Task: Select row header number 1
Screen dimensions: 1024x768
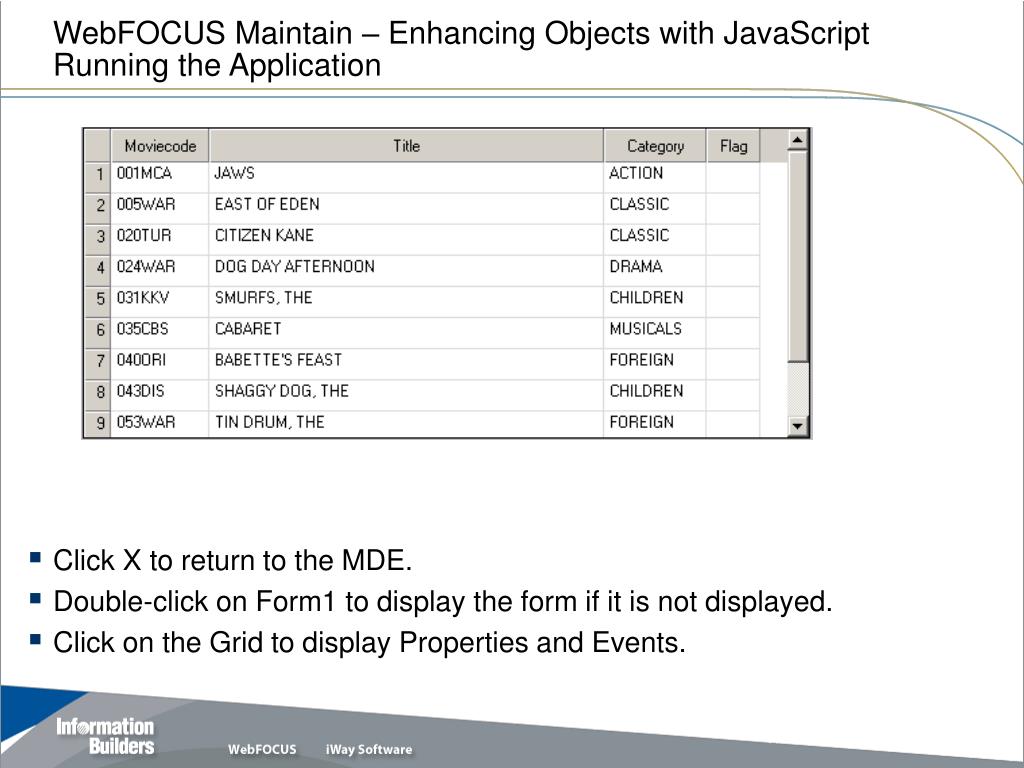Action: click(x=98, y=177)
